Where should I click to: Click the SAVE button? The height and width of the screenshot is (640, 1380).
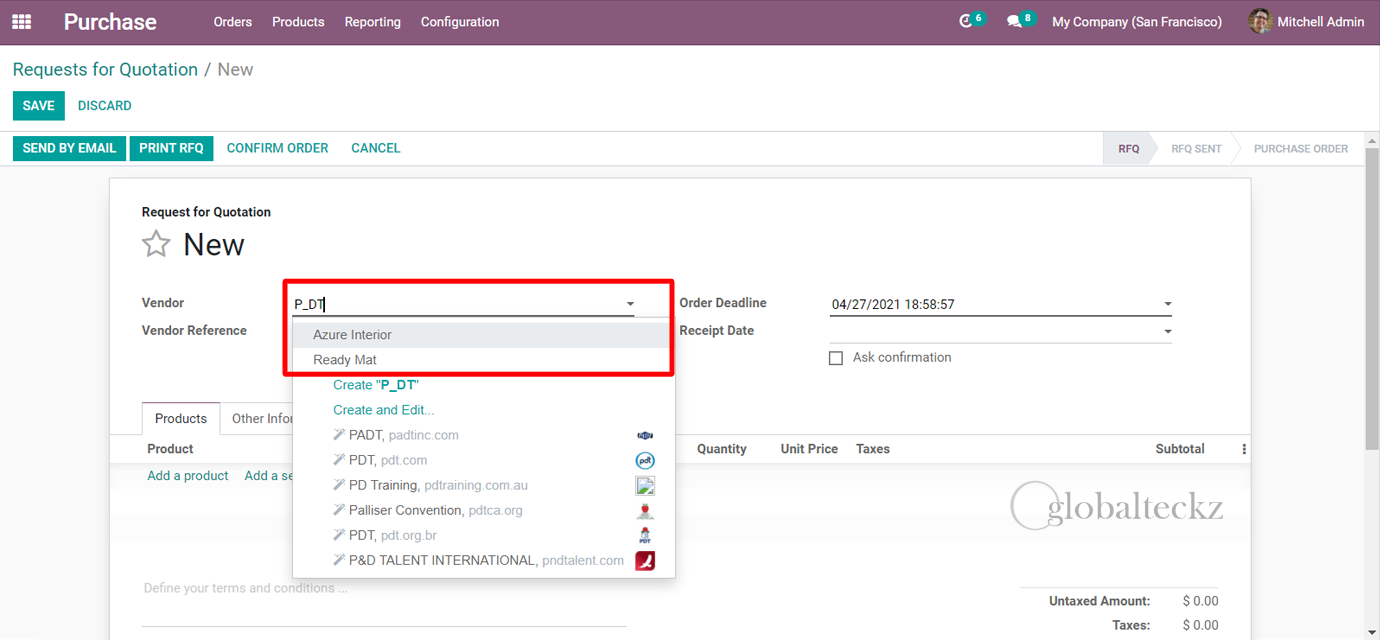tap(39, 106)
